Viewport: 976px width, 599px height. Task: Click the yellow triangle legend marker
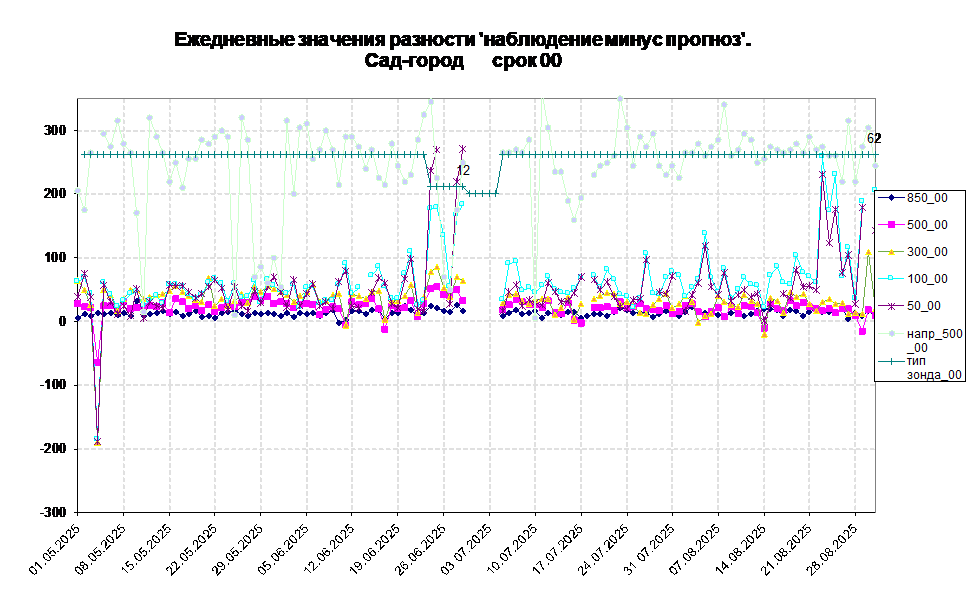(x=890, y=252)
